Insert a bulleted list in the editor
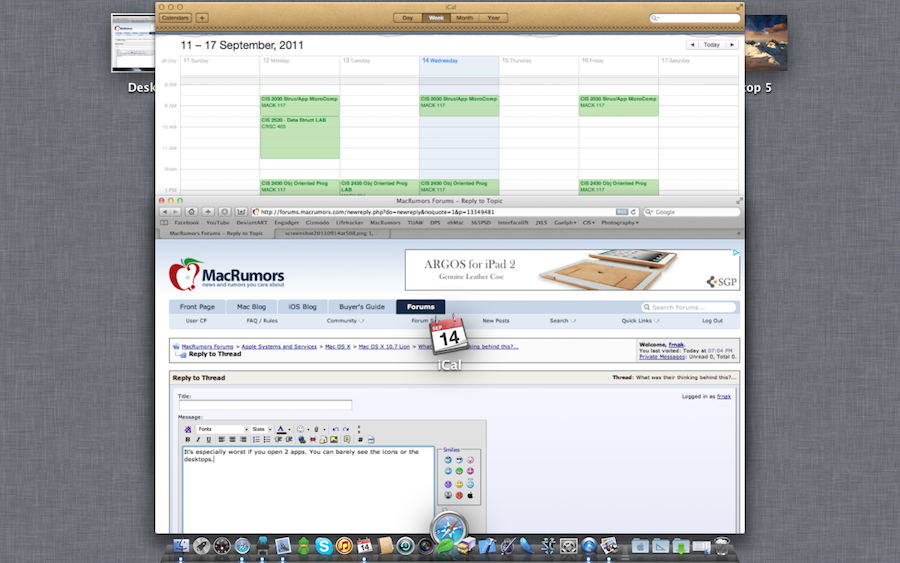Image resolution: width=900 pixels, height=563 pixels. click(267, 440)
